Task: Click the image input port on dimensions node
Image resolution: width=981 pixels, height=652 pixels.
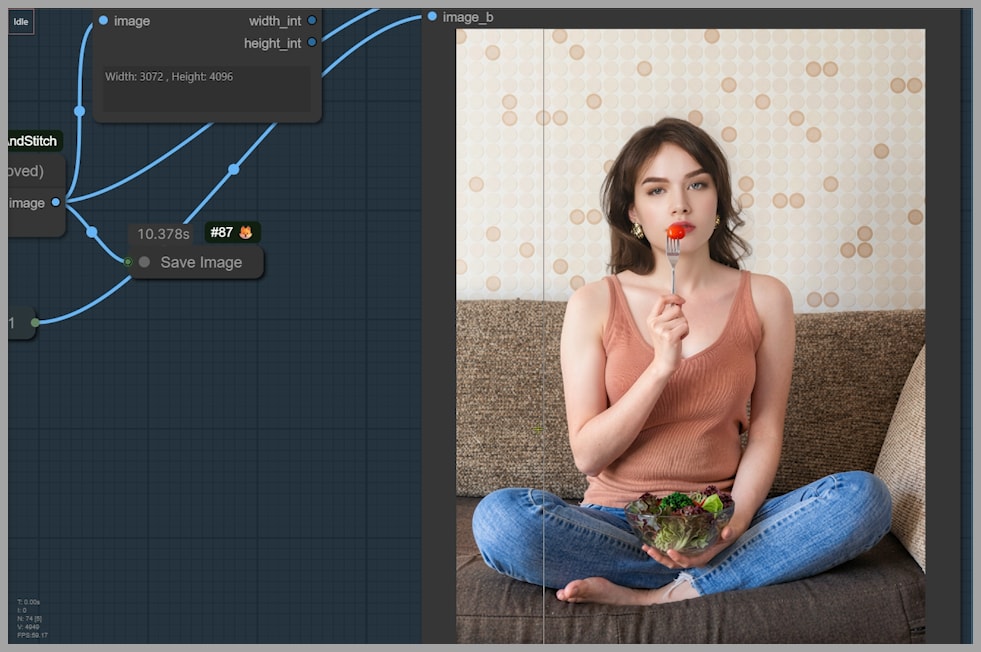Action: tap(103, 20)
